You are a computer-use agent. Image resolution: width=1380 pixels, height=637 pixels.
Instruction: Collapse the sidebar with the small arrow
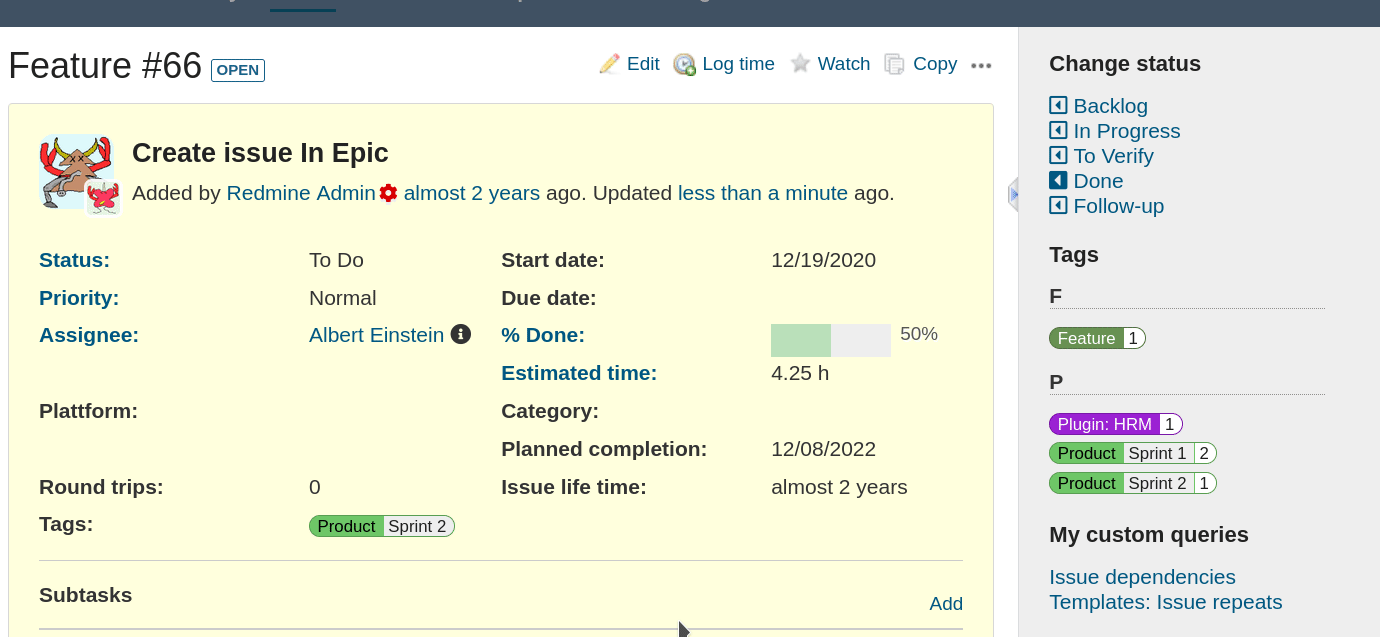(1013, 194)
